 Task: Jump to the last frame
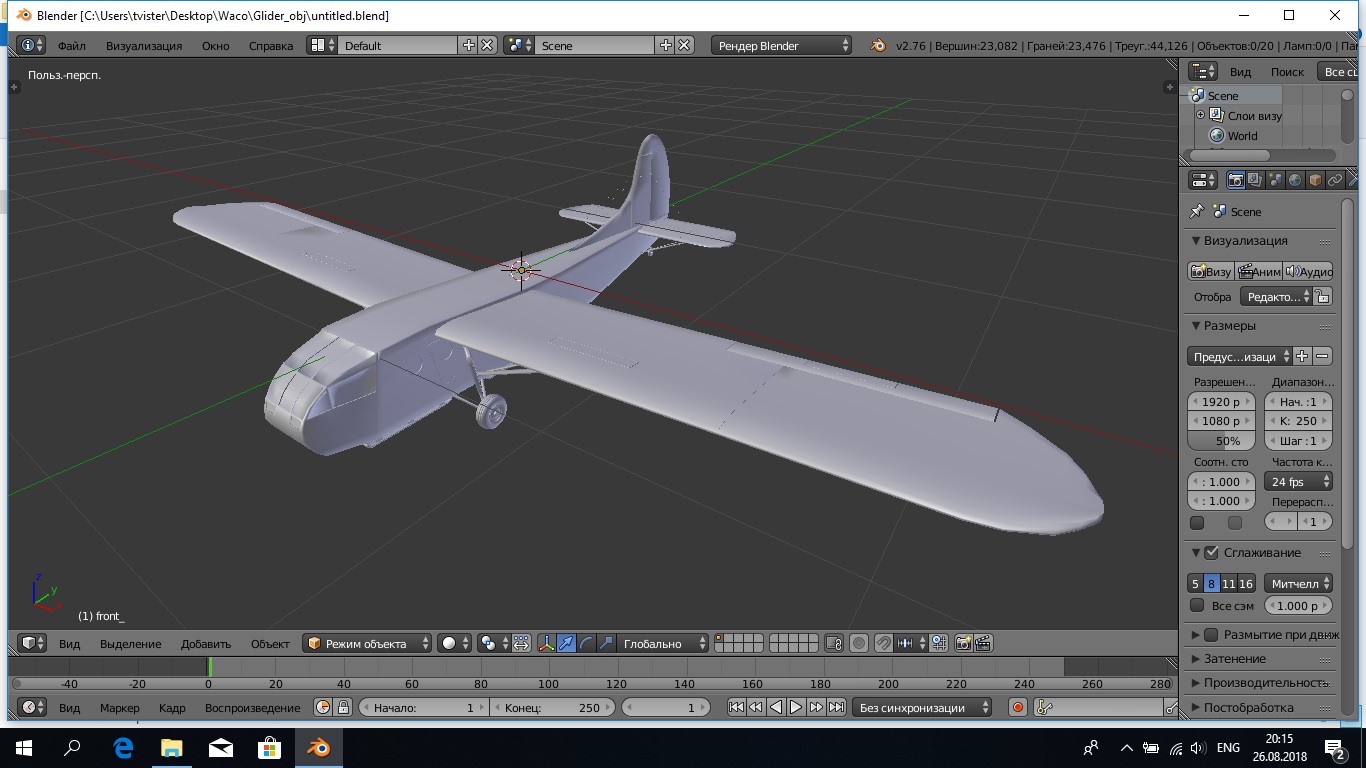point(836,707)
